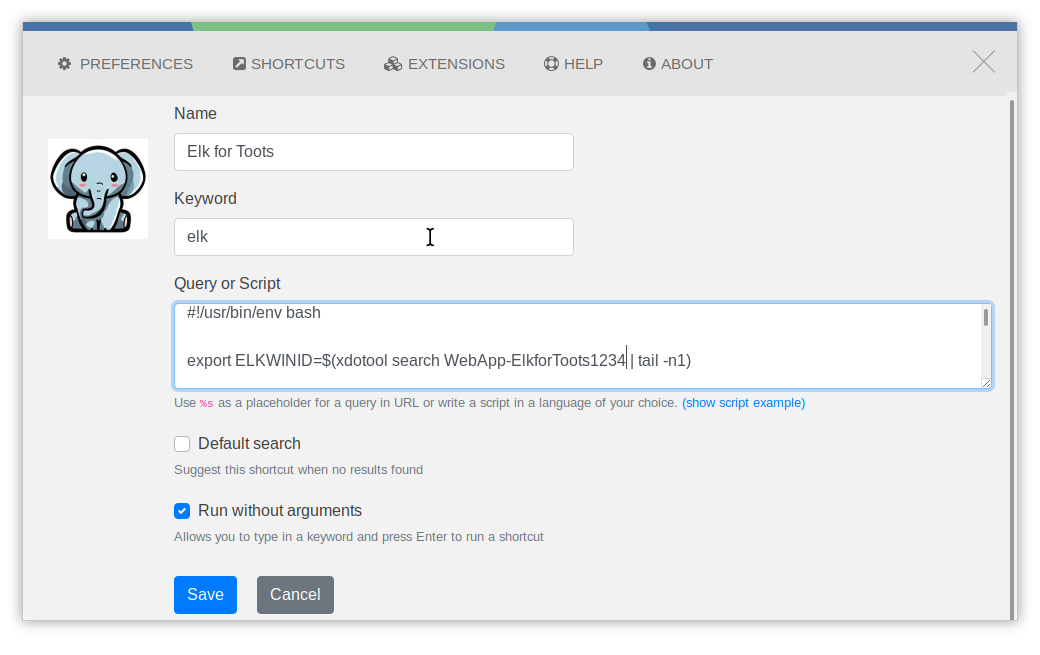Click the window's right-side vertical scrollbar

coord(1011,358)
